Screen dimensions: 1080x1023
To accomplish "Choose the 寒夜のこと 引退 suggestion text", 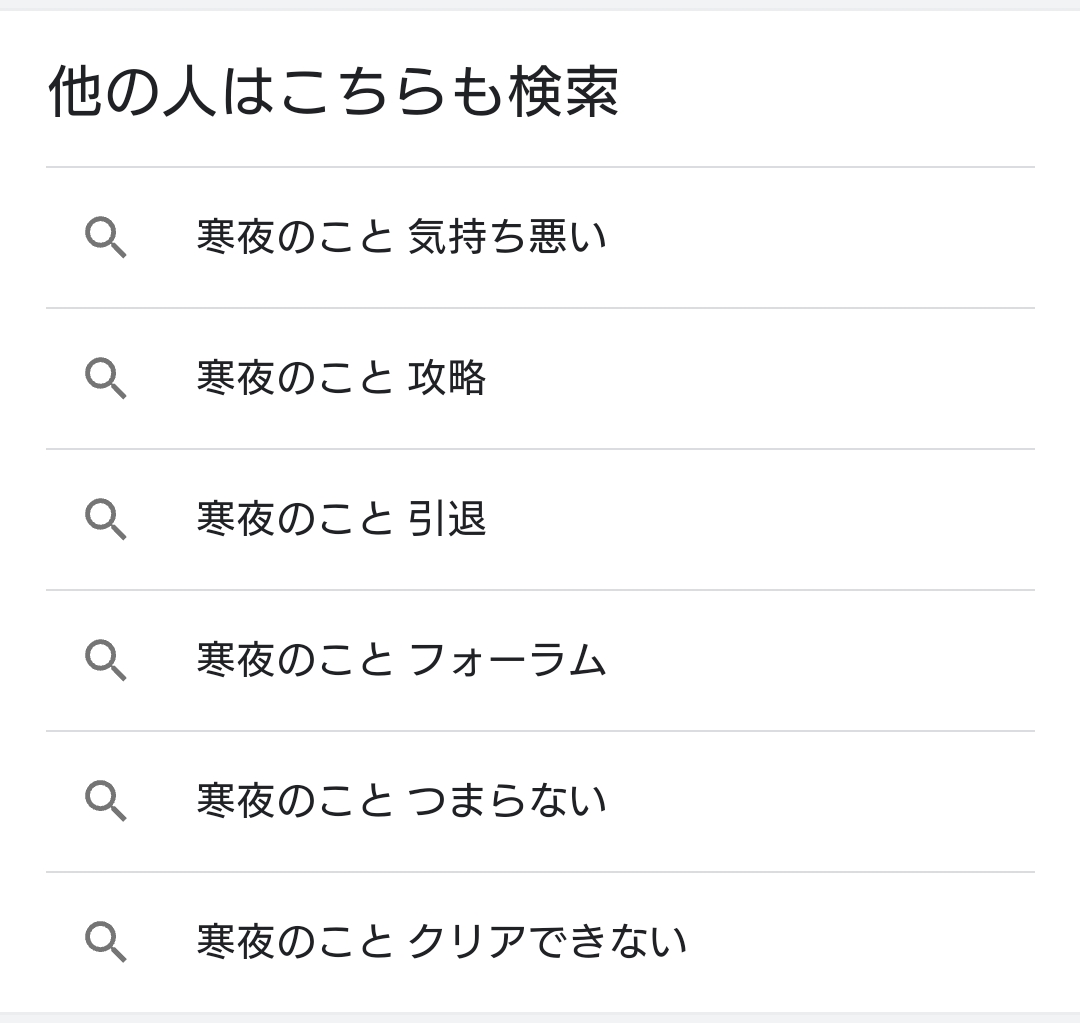I will pos(341,520).
